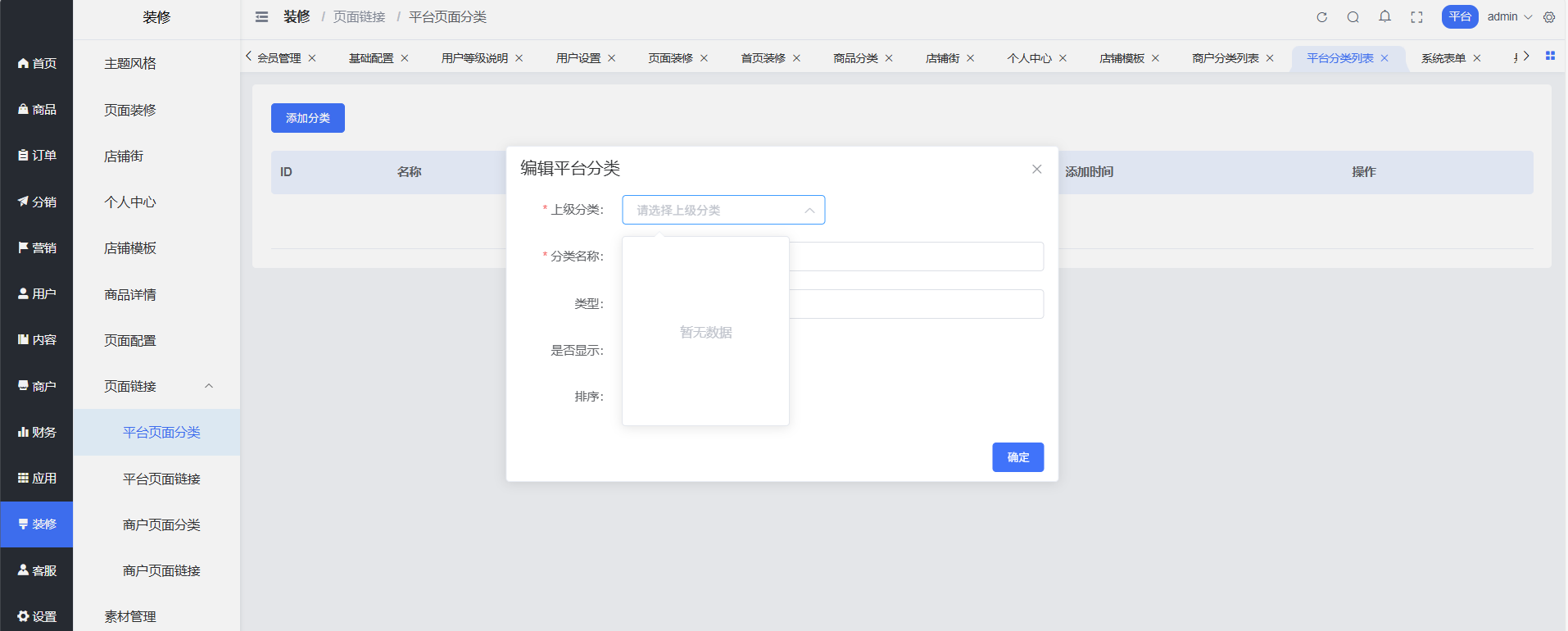Expand the admin user dropdown
1568x631 pixels.
1509,17
